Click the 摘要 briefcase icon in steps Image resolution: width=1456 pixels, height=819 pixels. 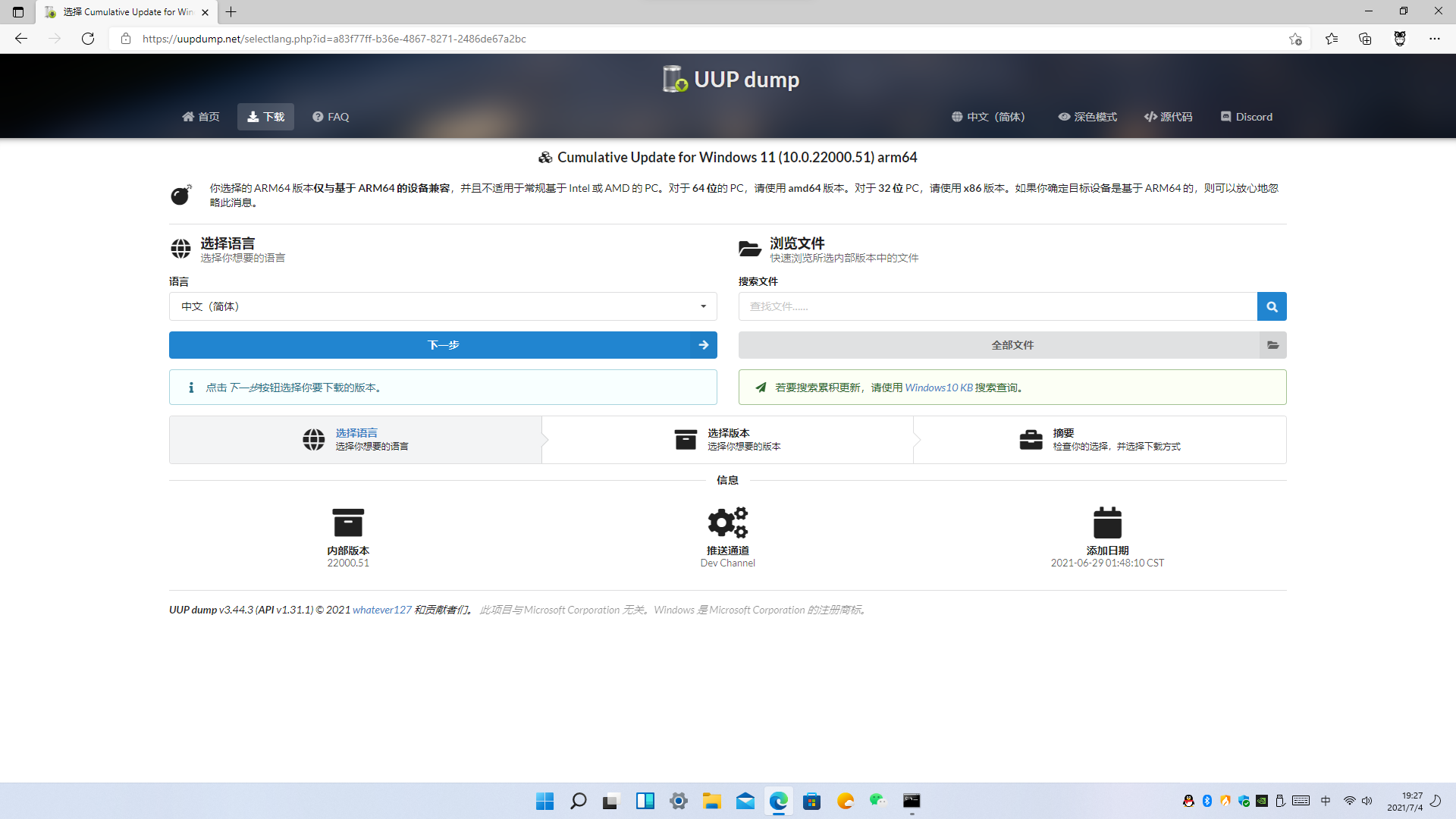coord(1031,439)
